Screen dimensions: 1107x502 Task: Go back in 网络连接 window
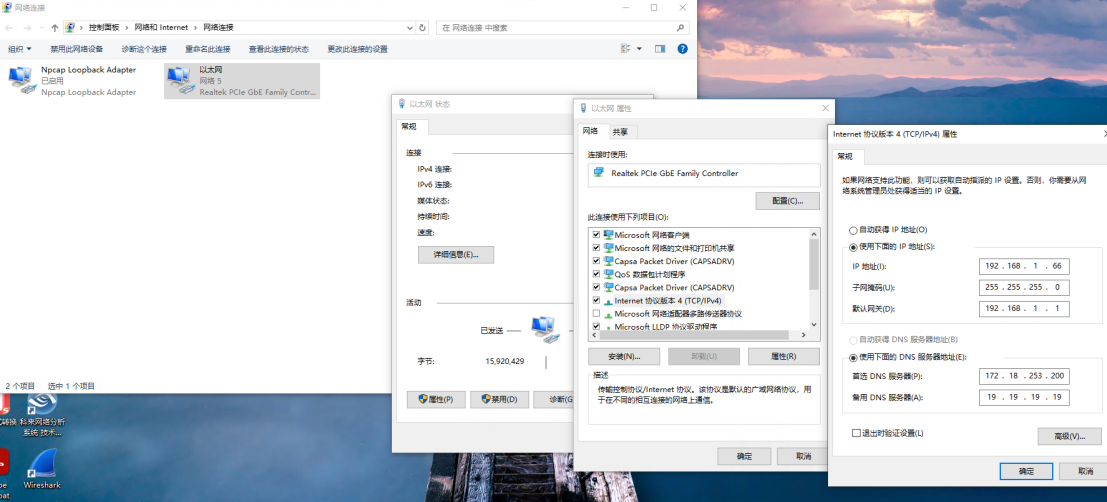point(8,28)
